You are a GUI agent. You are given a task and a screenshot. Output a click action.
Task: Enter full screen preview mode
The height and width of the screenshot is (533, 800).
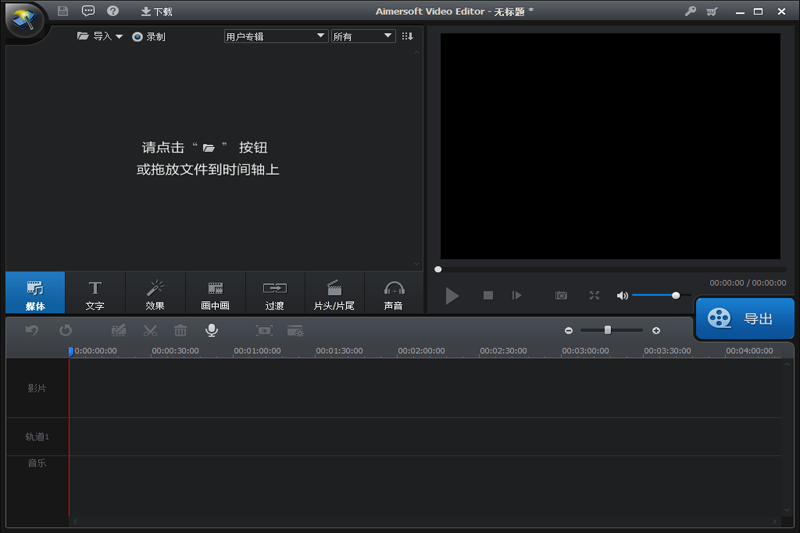coord(594,295)
